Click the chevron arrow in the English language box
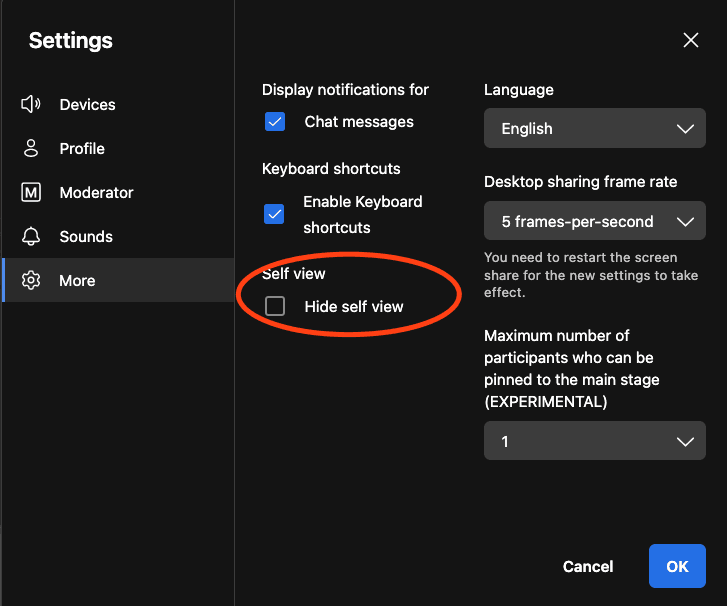727x606 pixels. pos(685,129)
